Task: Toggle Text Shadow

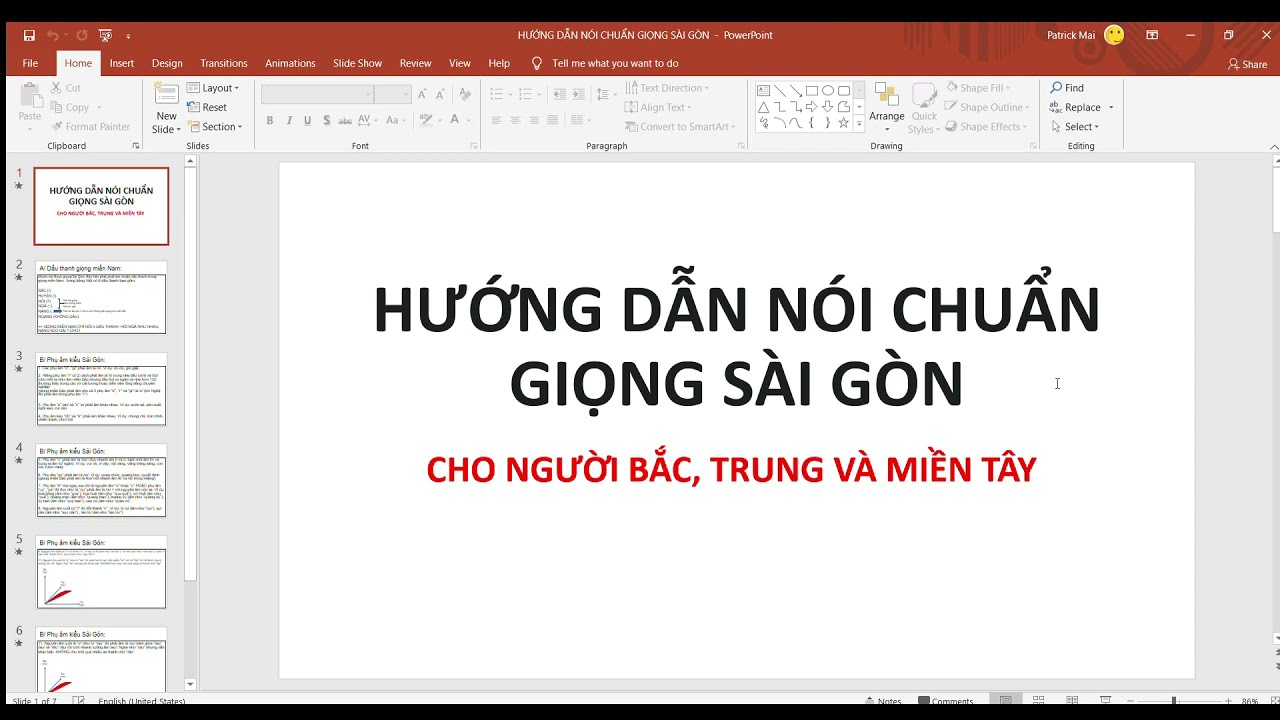Action: pos(327,120)
